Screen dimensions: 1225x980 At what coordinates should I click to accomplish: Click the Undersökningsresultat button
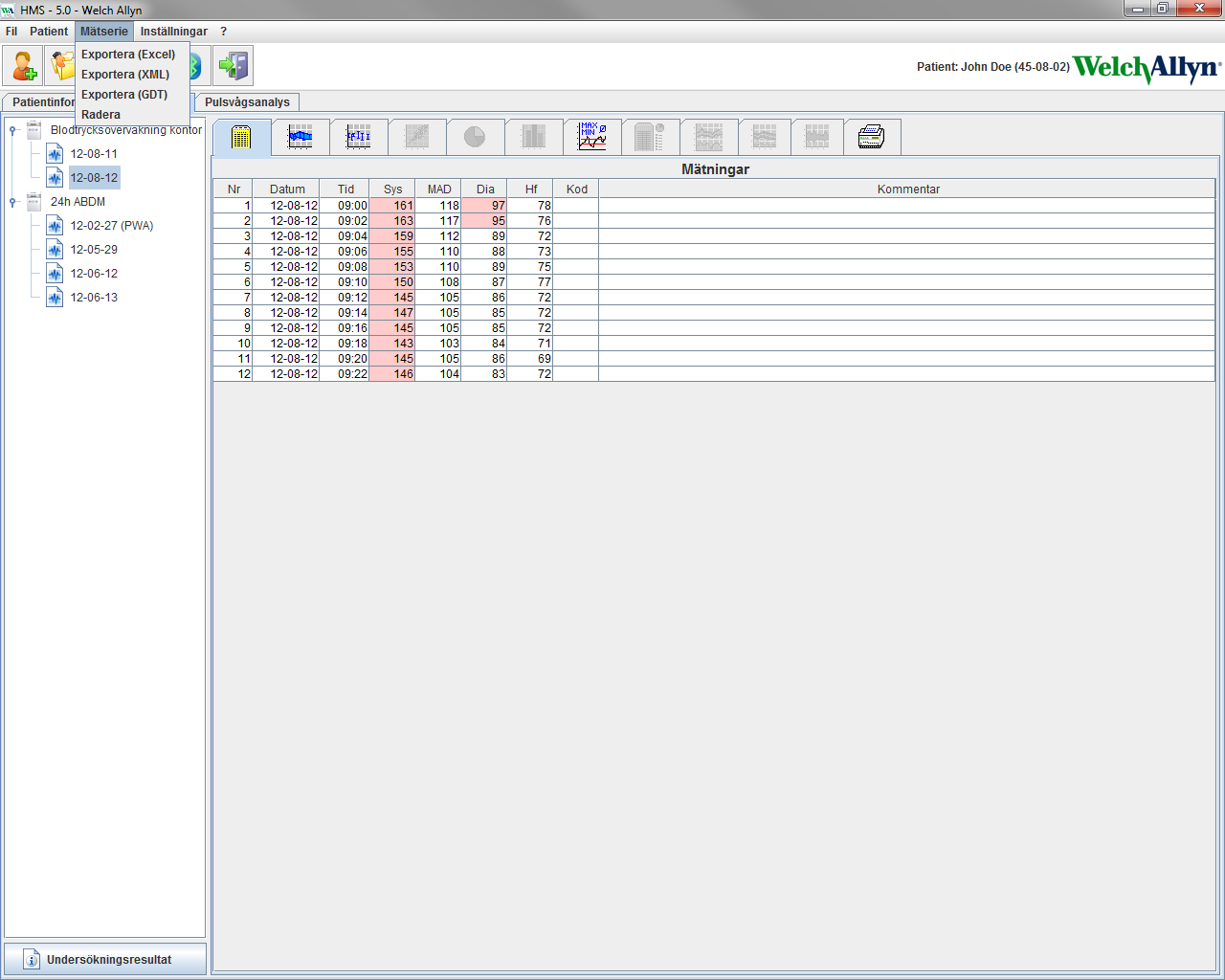[x=105, y=959]
